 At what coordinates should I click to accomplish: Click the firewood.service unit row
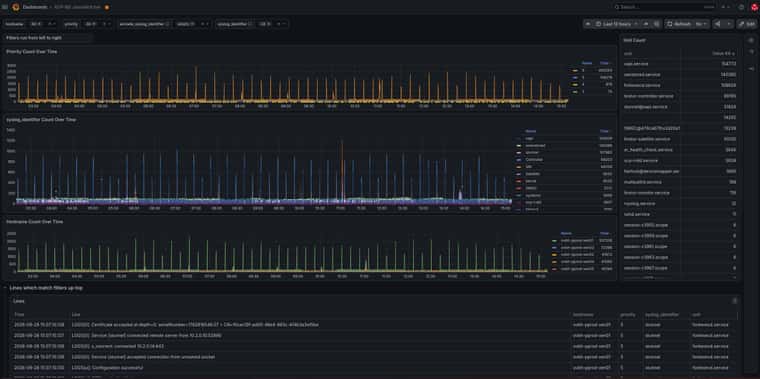coord(680,85)
